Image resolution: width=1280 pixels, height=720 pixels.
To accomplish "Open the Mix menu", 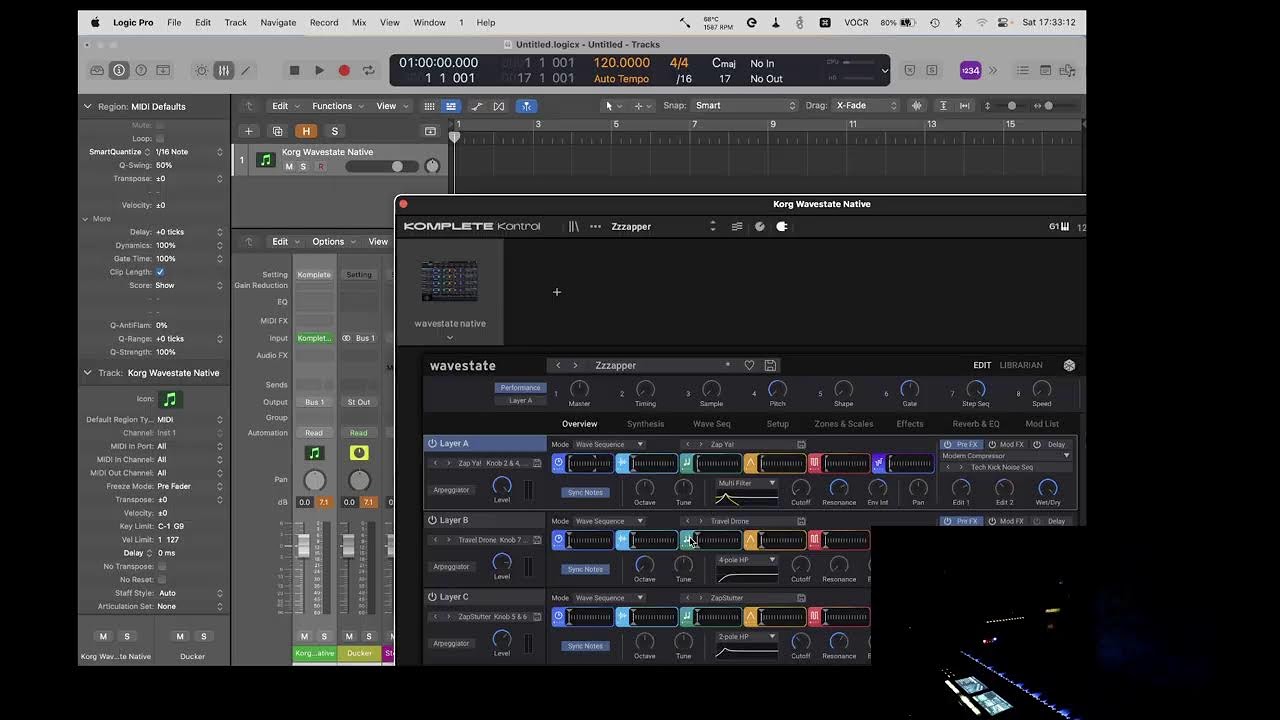I will click(359, 22).
